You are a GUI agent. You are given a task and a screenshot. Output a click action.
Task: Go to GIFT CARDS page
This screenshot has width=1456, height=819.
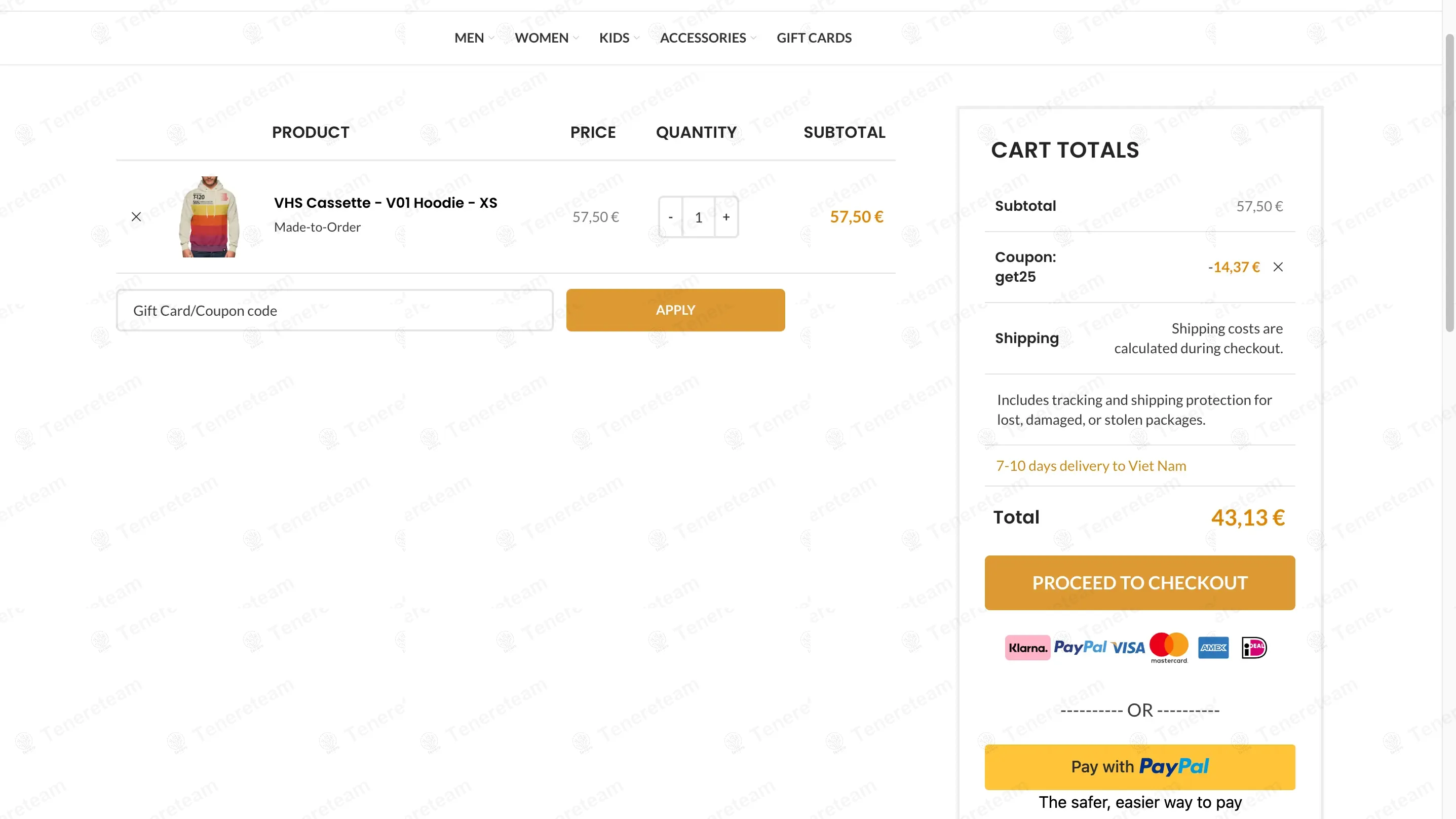[814, 38]
